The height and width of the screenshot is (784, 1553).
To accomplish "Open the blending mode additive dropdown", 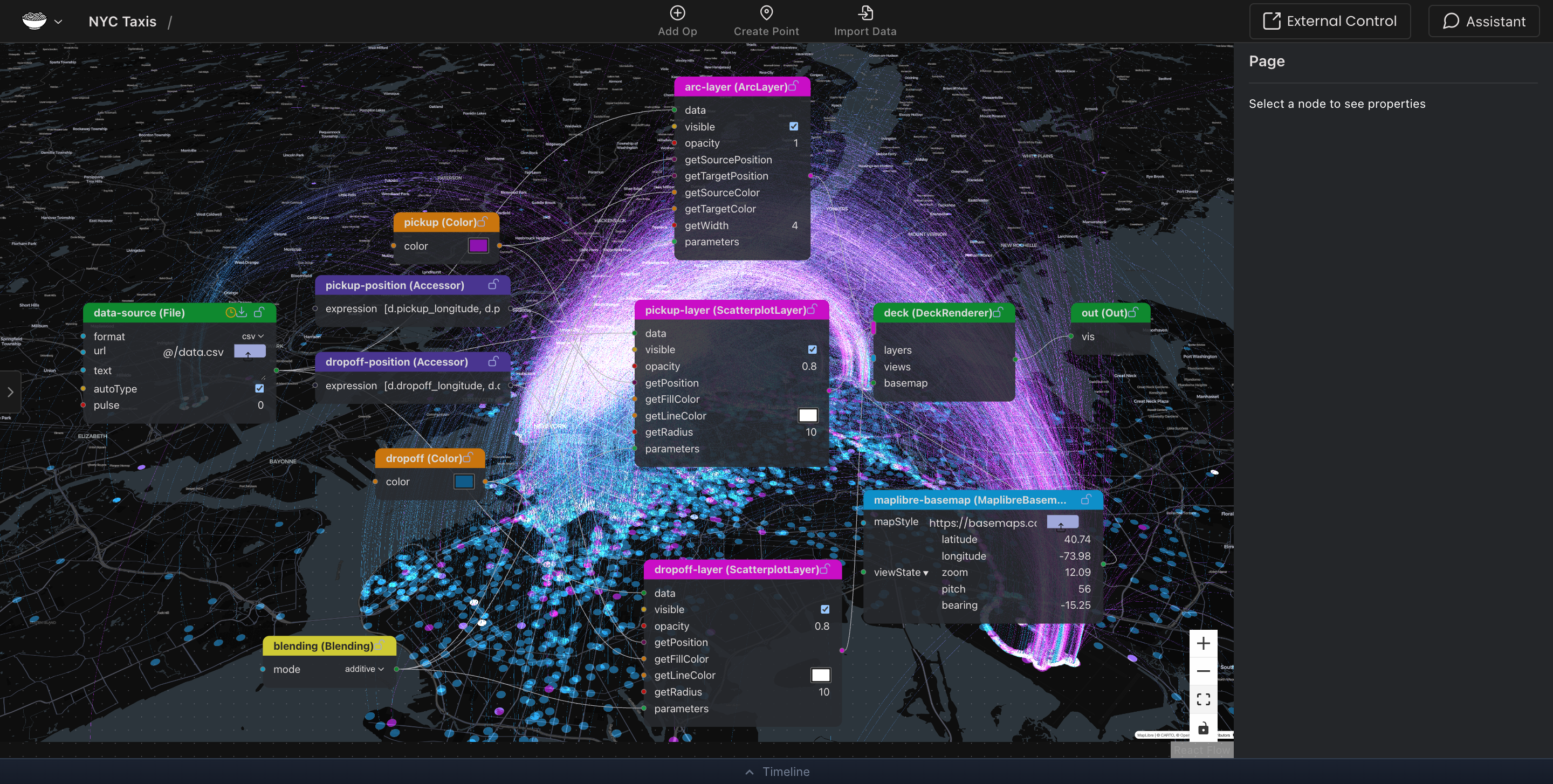I will [364, 669].
